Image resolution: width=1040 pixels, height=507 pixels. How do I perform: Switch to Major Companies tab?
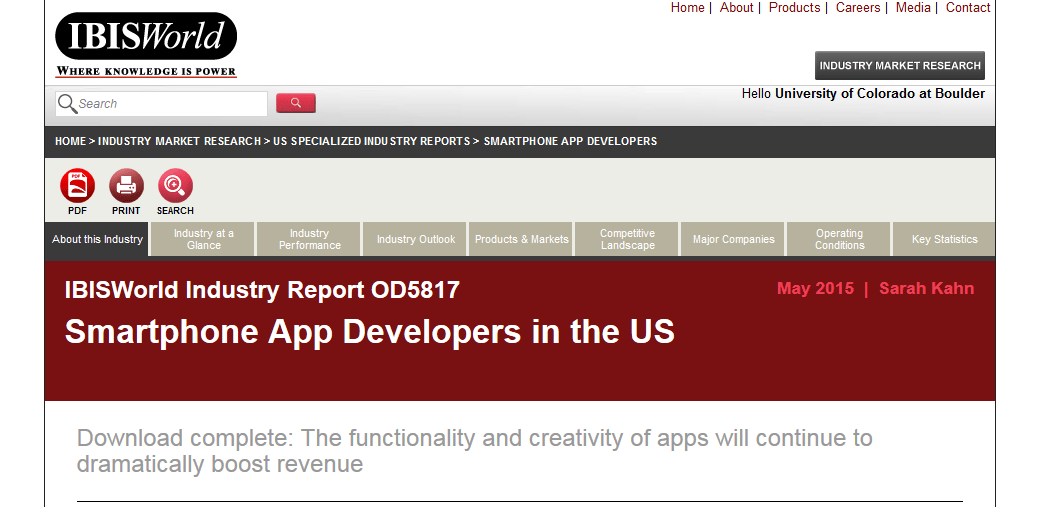[x=734, y=239]
